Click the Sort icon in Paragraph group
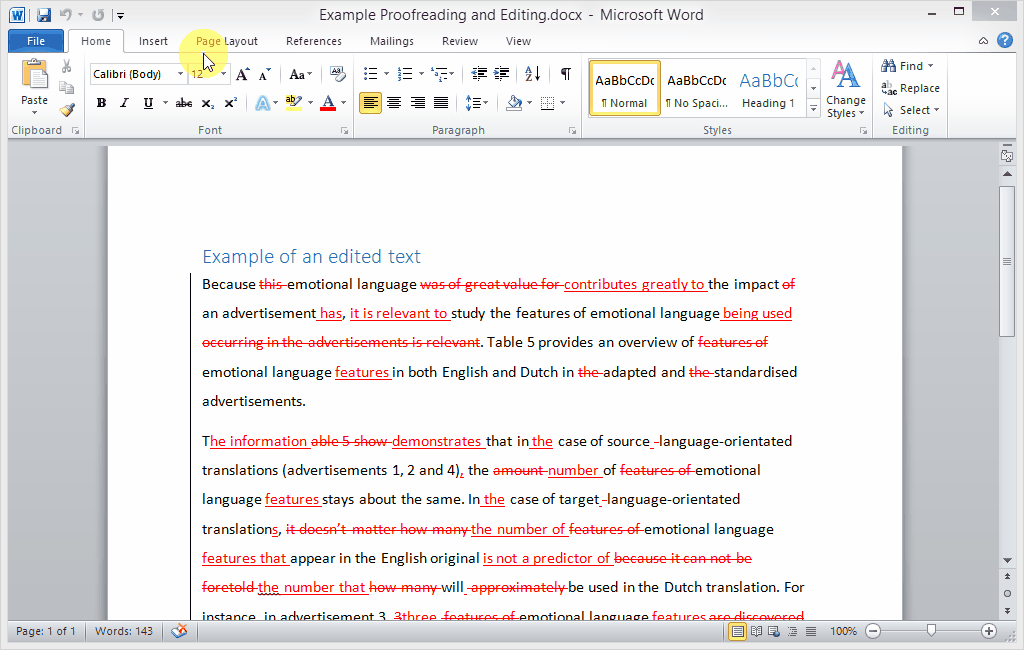The height and width of the screenshot is (650, 1024). click(x=531, y=74)
